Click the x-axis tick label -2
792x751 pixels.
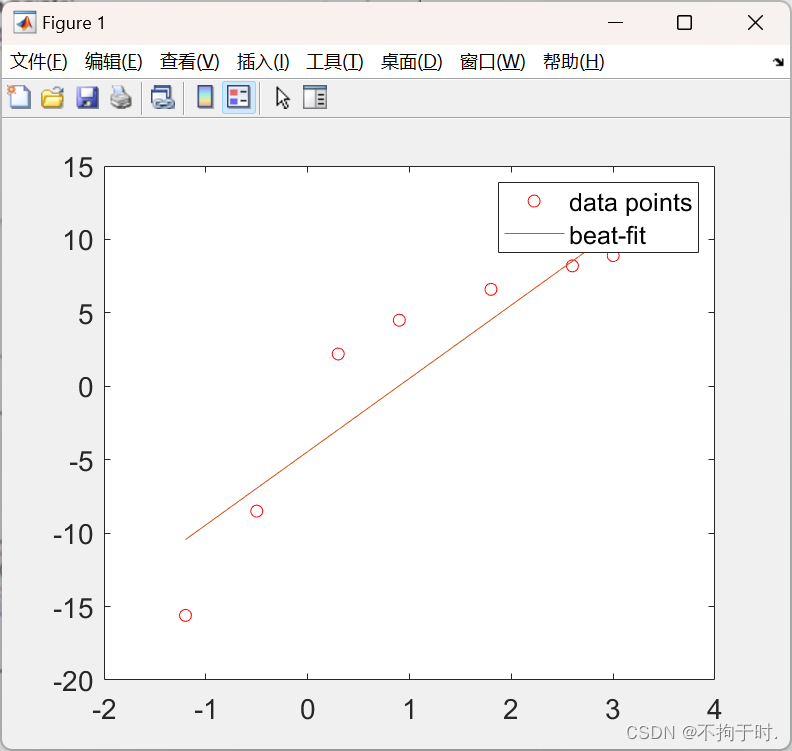pos(104,710)
